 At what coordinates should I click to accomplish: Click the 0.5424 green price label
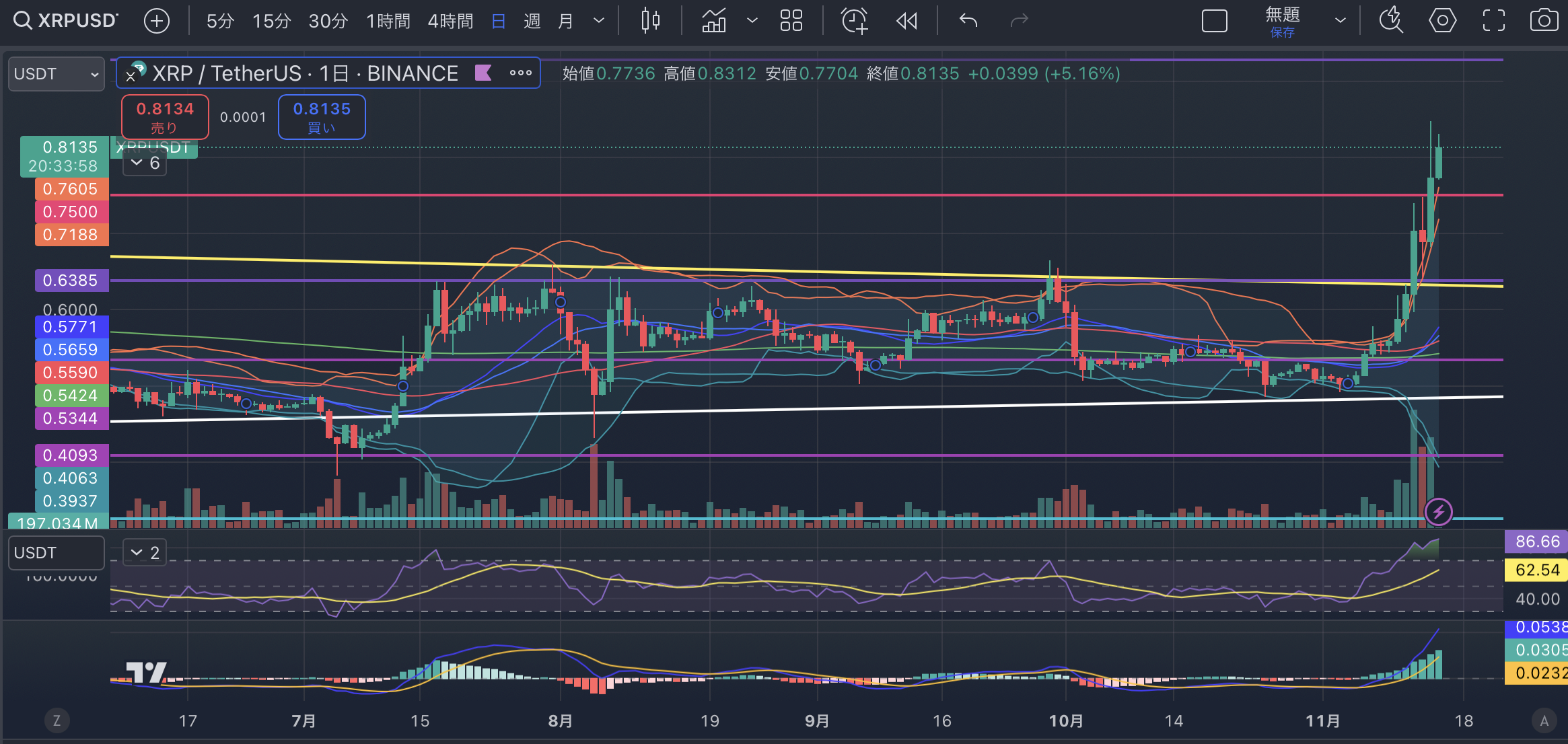pos(71,396)
